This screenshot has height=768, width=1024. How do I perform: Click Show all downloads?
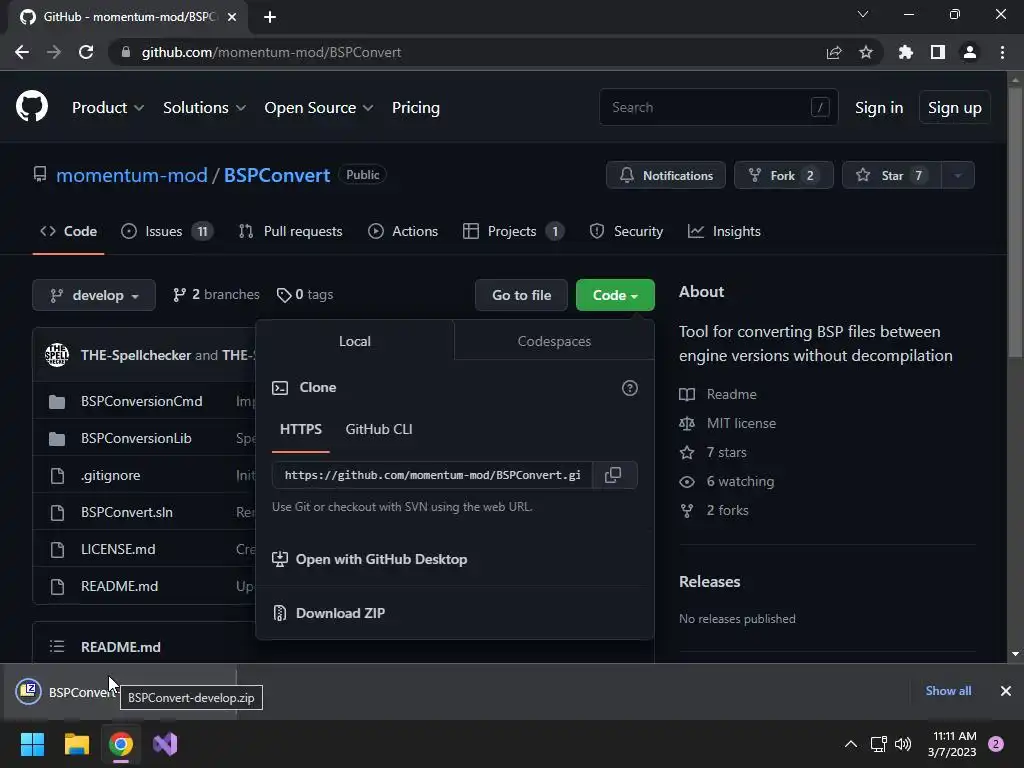pos(948,691)
